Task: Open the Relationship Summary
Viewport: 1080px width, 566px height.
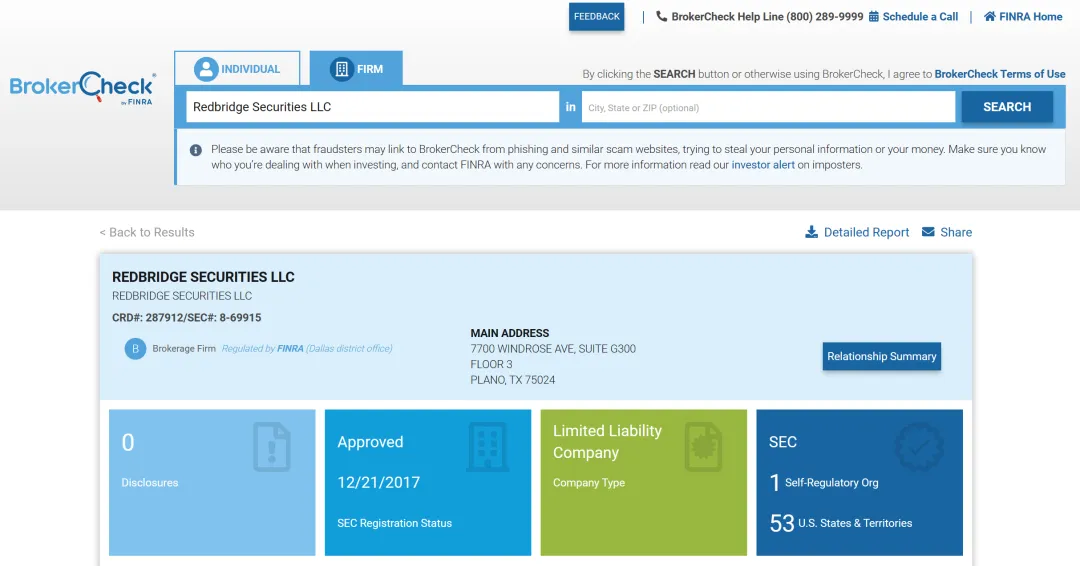Action: tap(882, 356)
